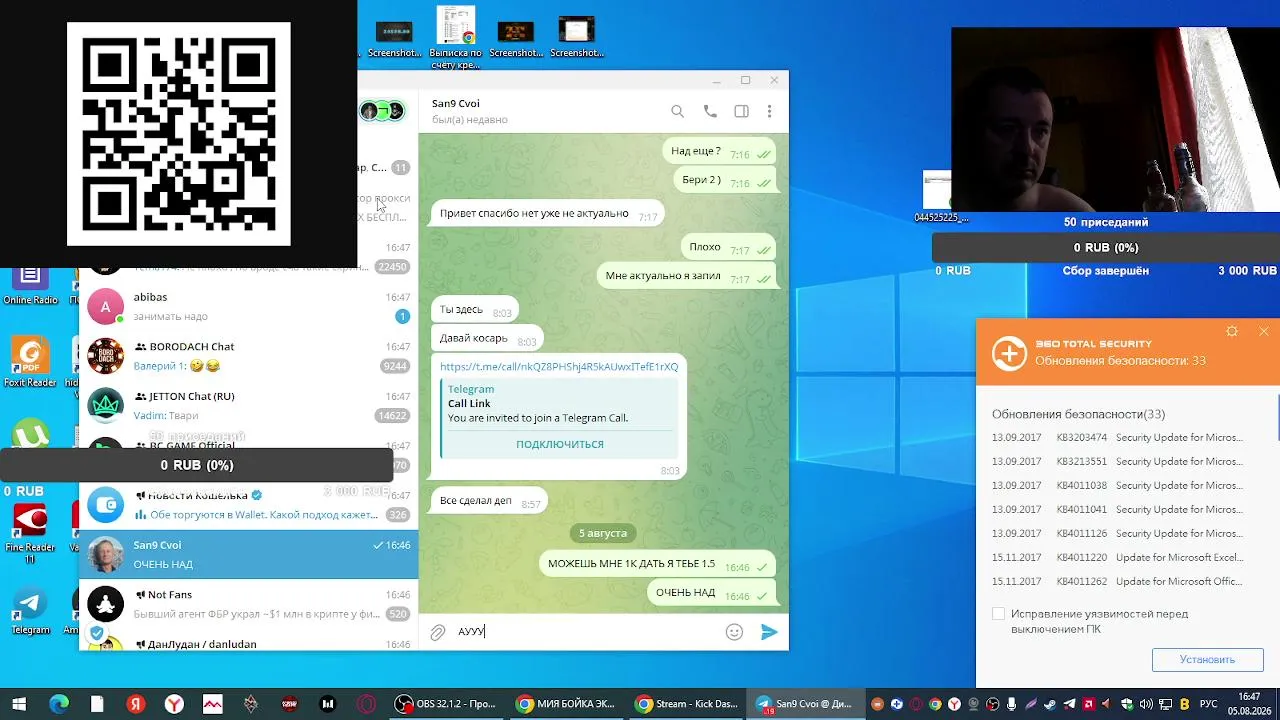View the stories avatars above the chat list
1280x720 pixels.
(x=382, y=111)
